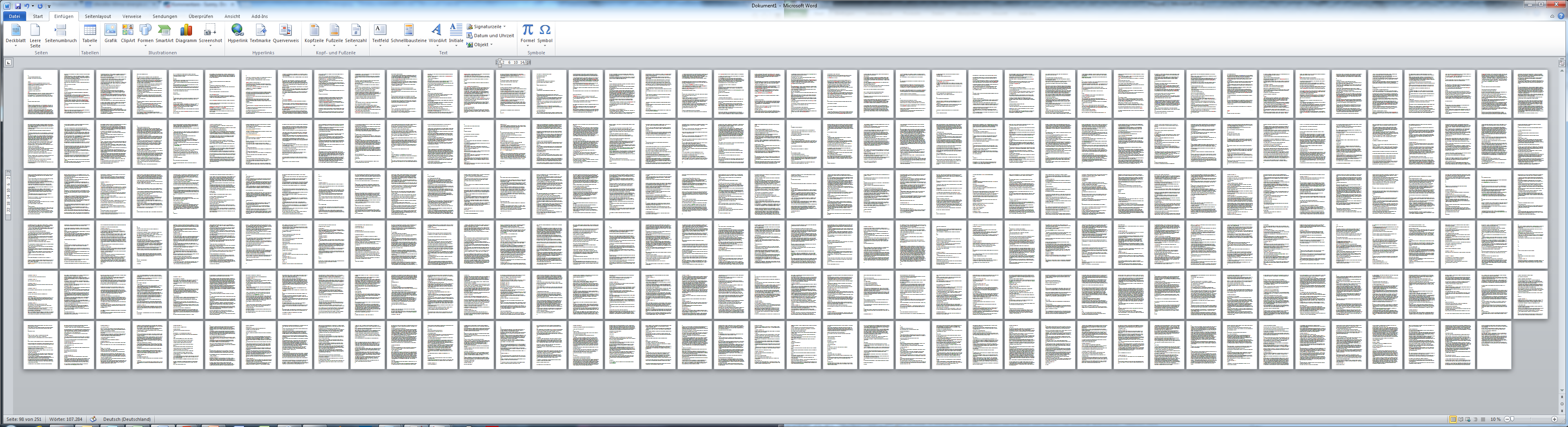The image size is (1568, 427).
Task: Click the zoom in plus button
Action: (x=1554, y=420)
